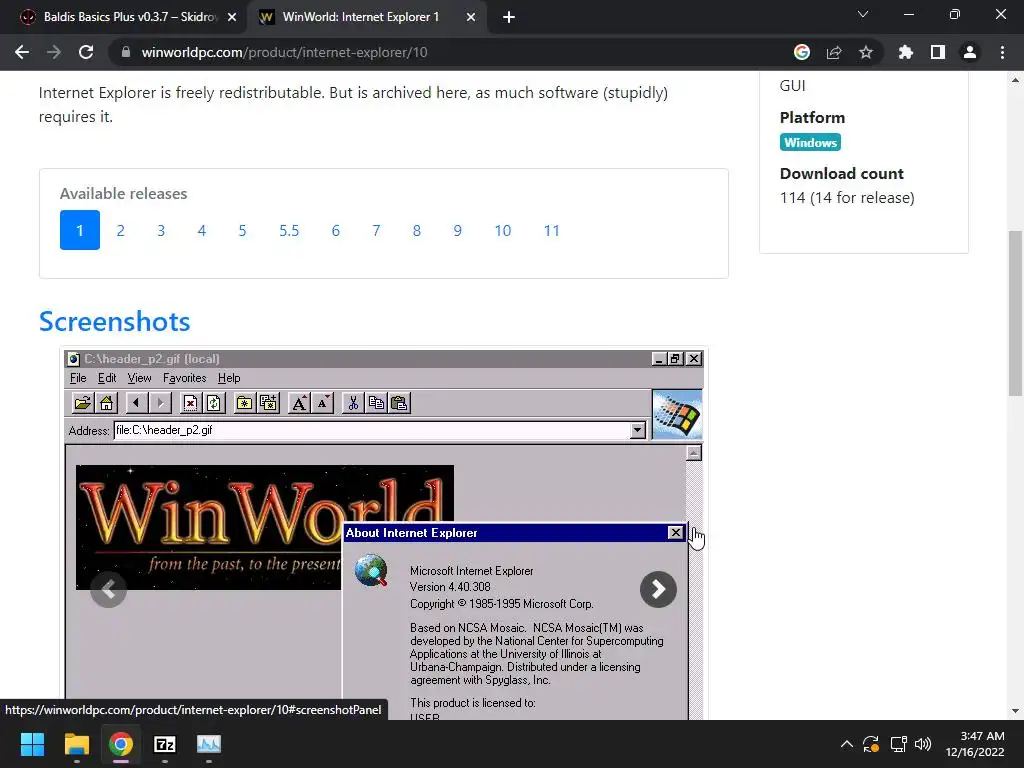1024x768 pixels.
Task: Click the scrollbar down arrow
Action: 1015,711
